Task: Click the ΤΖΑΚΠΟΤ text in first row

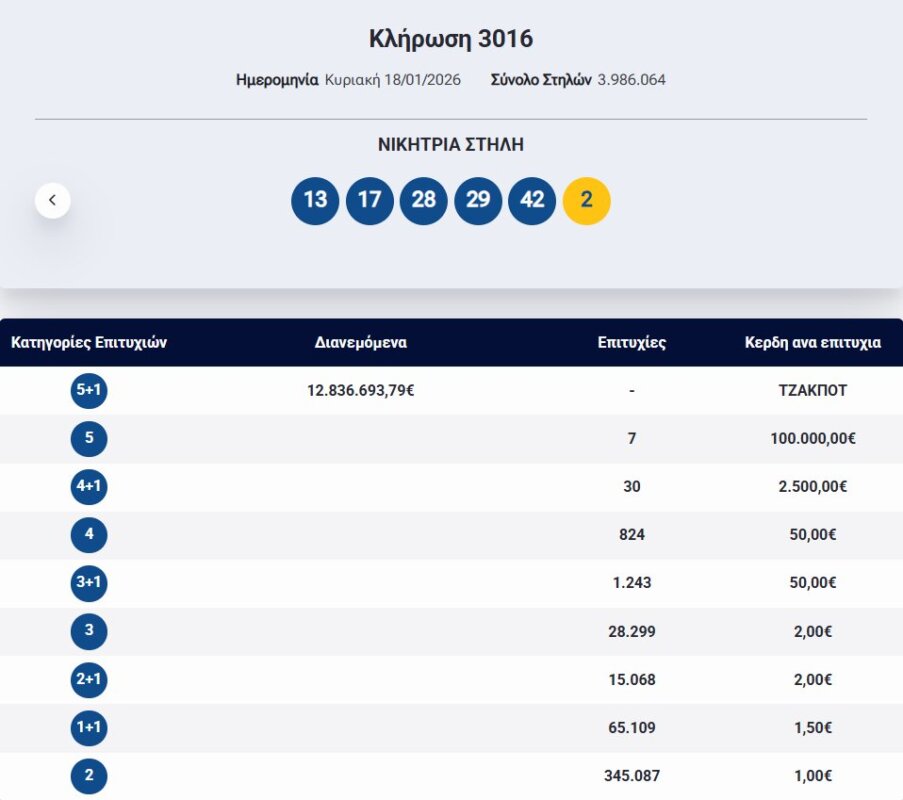Action: pyautogui.click(x=812, y=391)
